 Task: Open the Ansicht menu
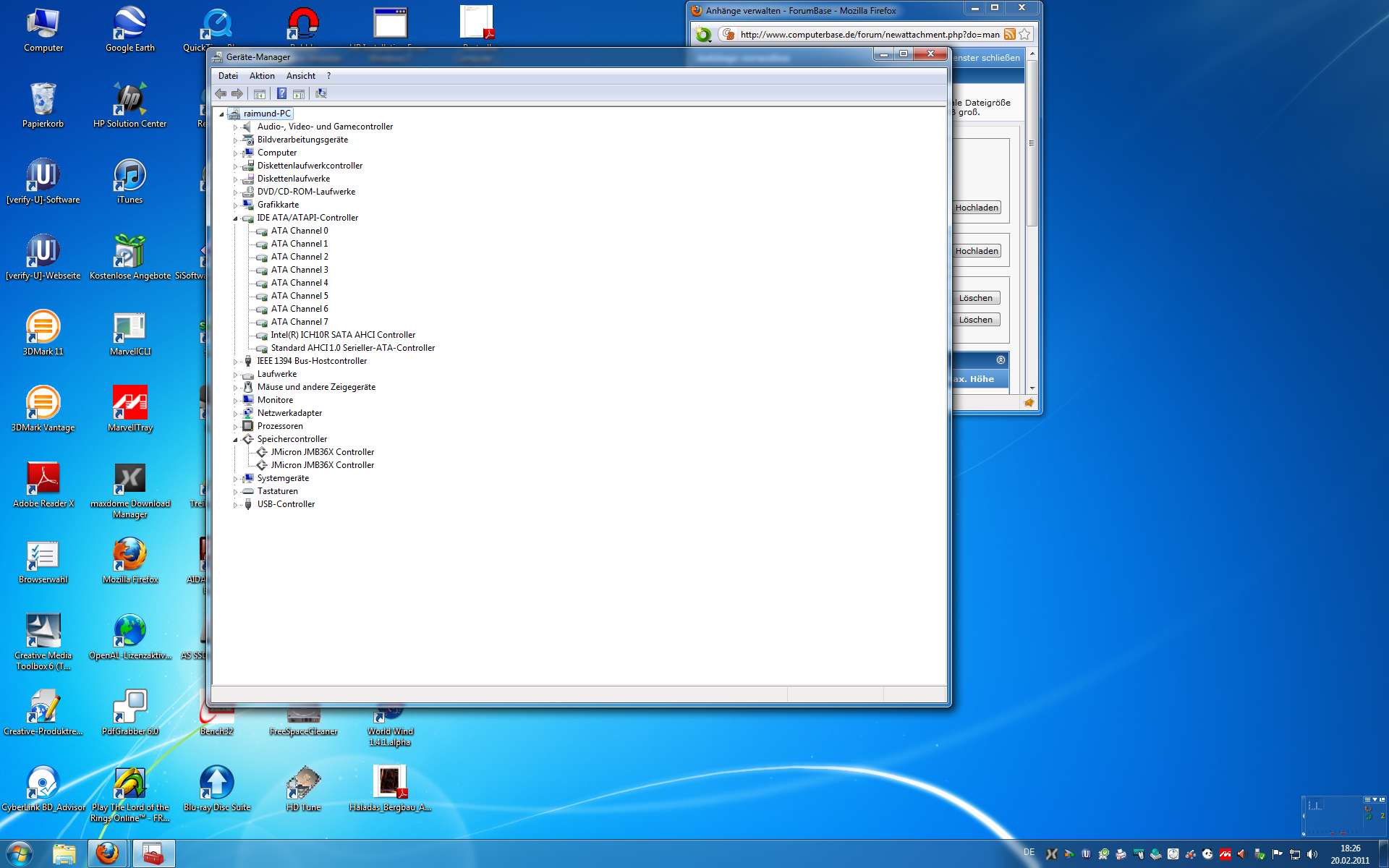click(x=300, y=76)
